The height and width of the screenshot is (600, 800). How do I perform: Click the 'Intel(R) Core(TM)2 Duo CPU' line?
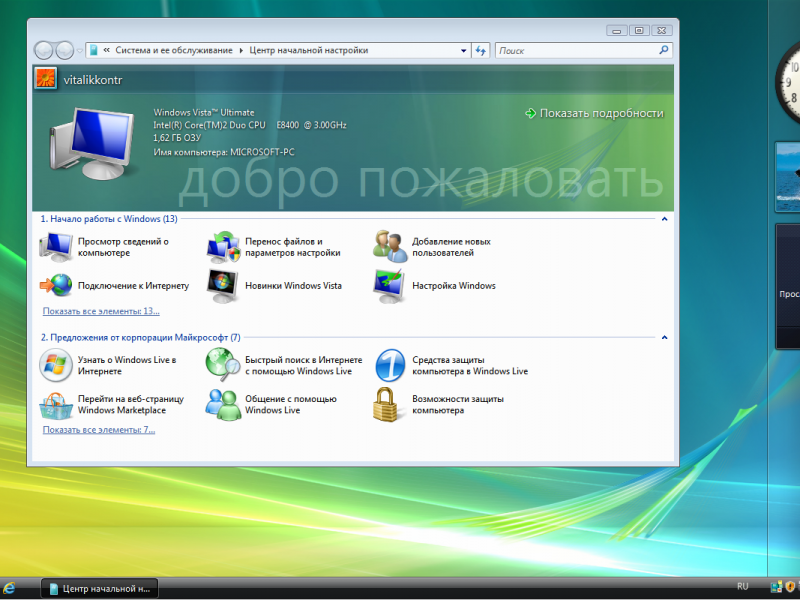pyautogui.click(x=249, y=125)
